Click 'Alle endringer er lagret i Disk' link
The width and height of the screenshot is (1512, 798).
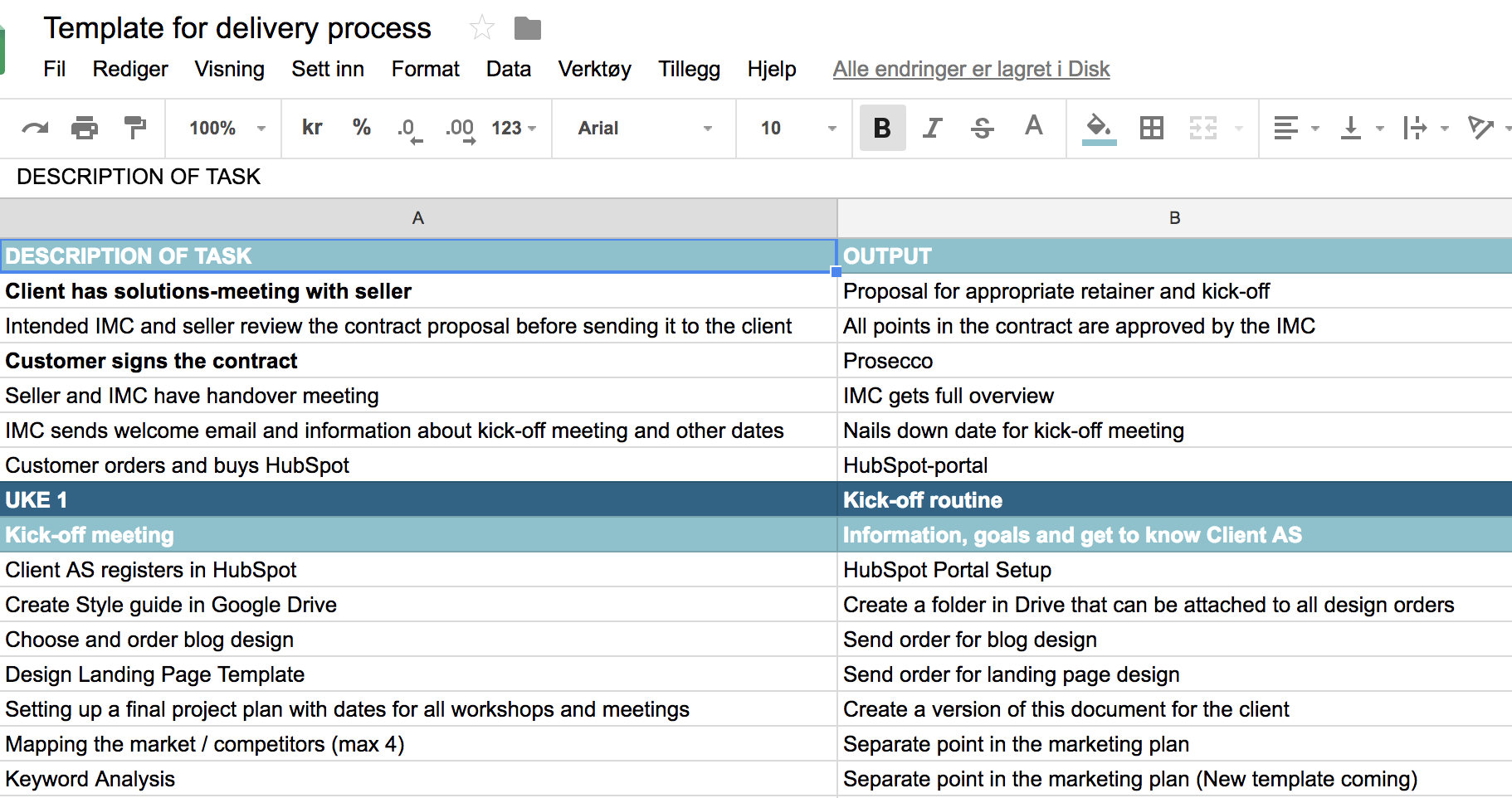coord(971,69)
